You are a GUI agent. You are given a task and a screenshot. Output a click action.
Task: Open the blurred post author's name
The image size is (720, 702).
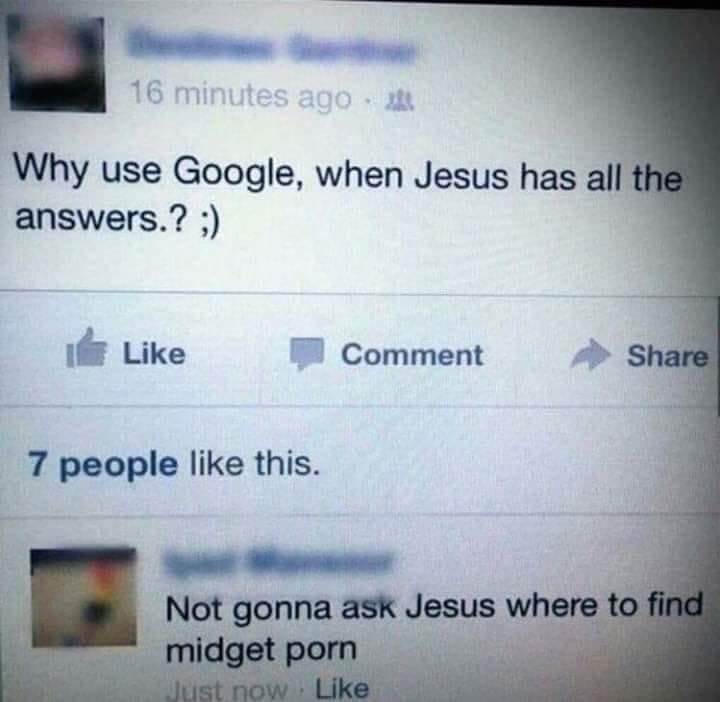[272, 49]
